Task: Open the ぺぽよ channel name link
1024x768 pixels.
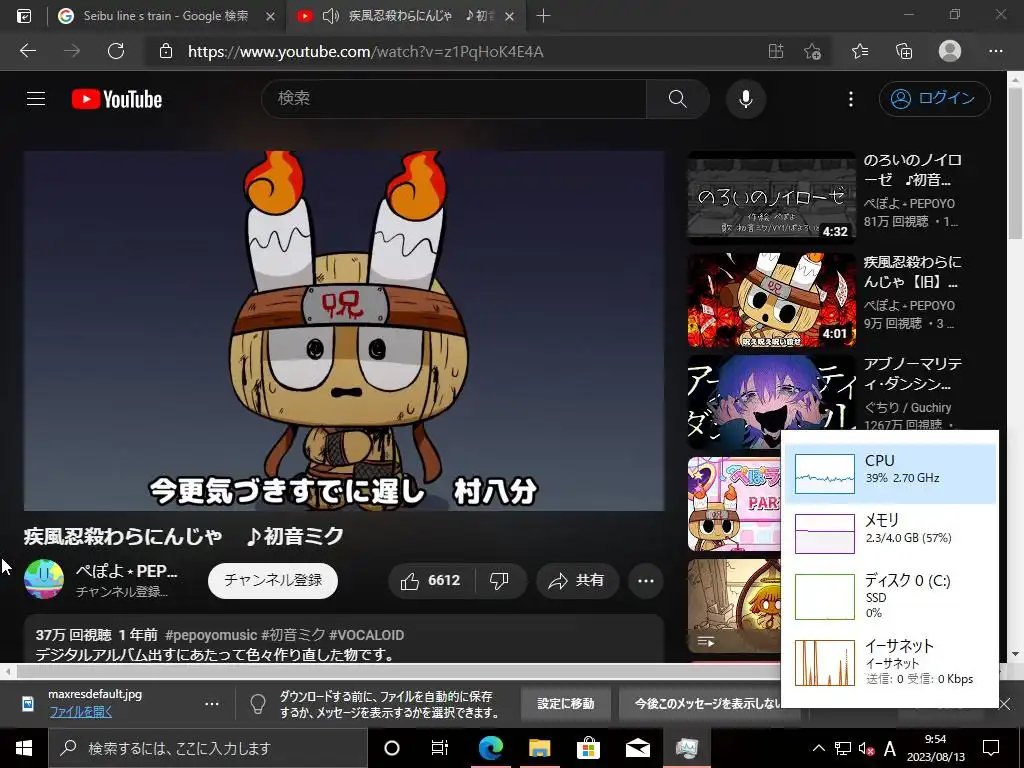Action: coord(126,571)
